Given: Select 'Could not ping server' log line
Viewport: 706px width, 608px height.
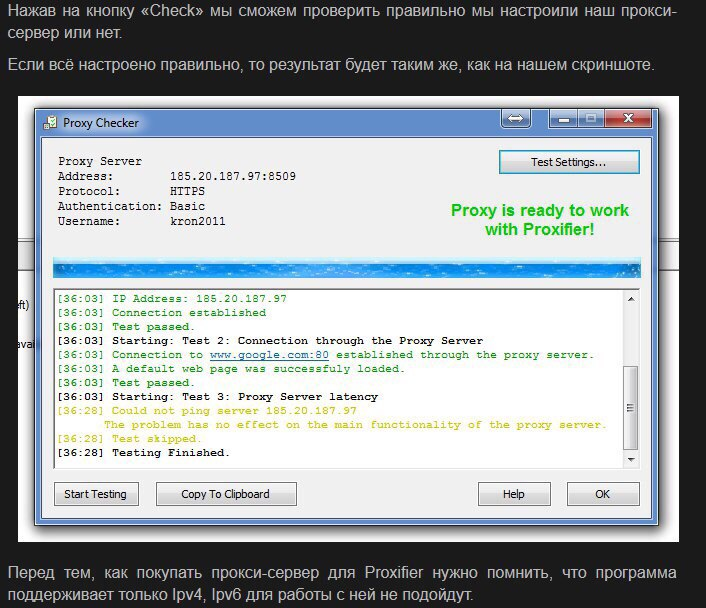Looking at the screenshot, I should [x=207, y=411].
